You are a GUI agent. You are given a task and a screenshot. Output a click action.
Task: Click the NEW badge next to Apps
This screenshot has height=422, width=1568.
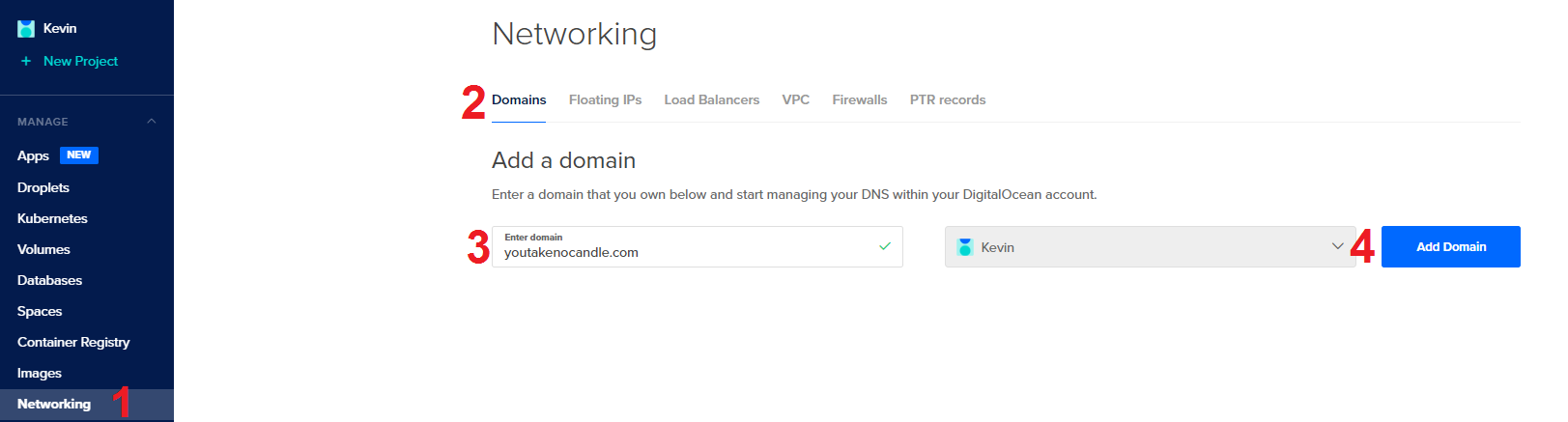(79, 155)
